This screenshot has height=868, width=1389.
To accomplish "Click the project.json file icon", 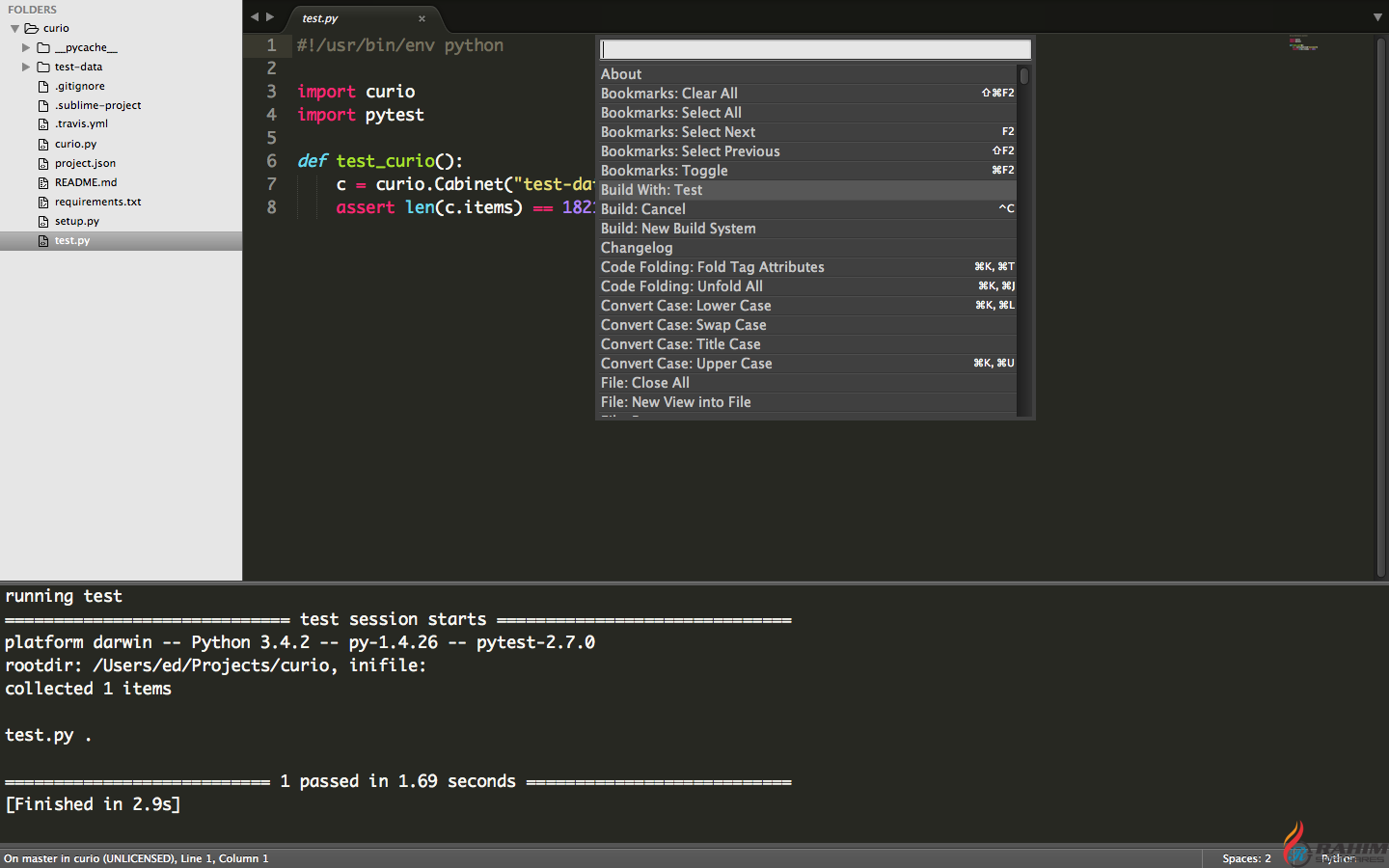I will pyautogui.click(x=43, y=163).
